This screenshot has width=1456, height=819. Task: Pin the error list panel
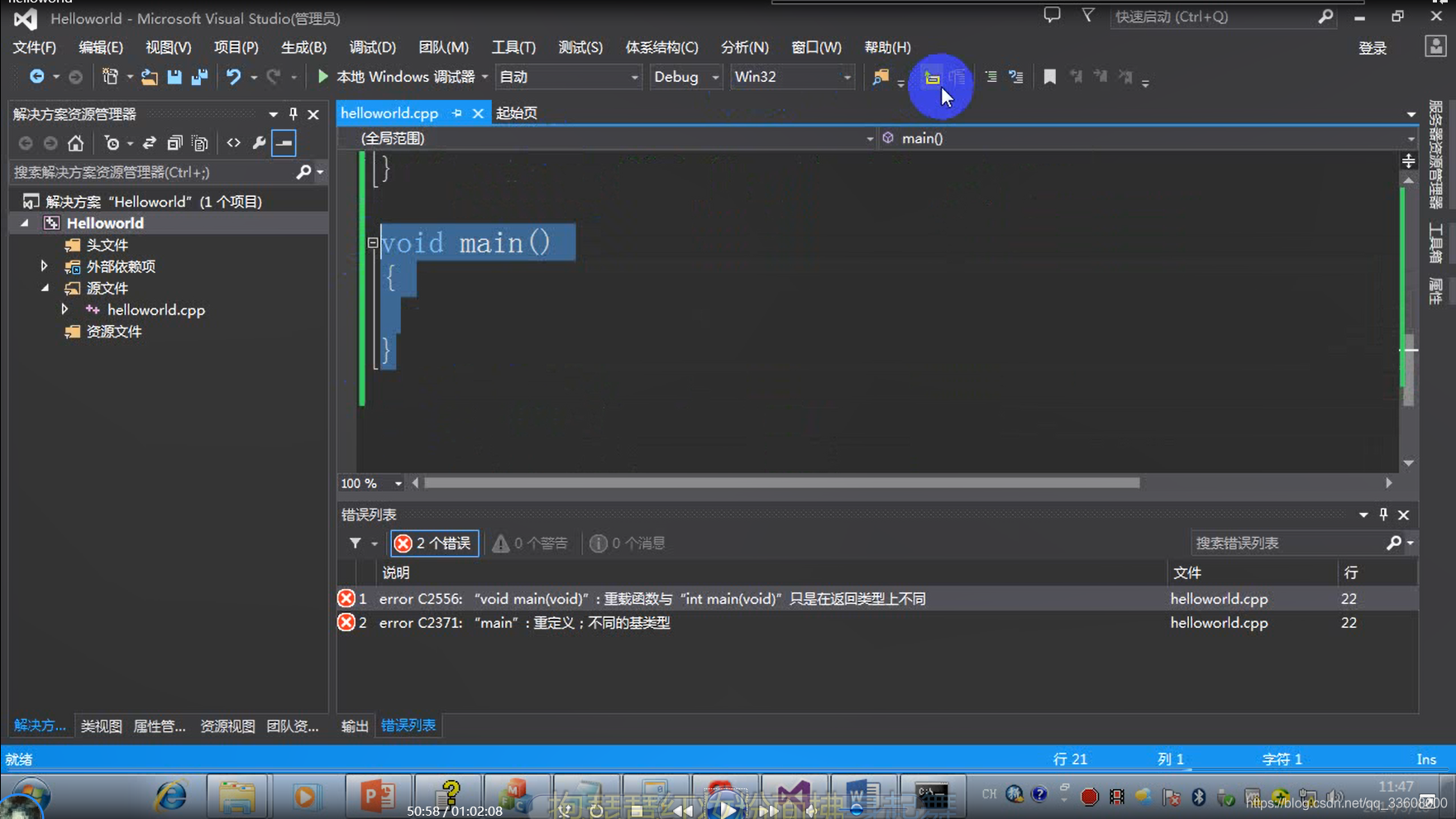point(1383,515)
